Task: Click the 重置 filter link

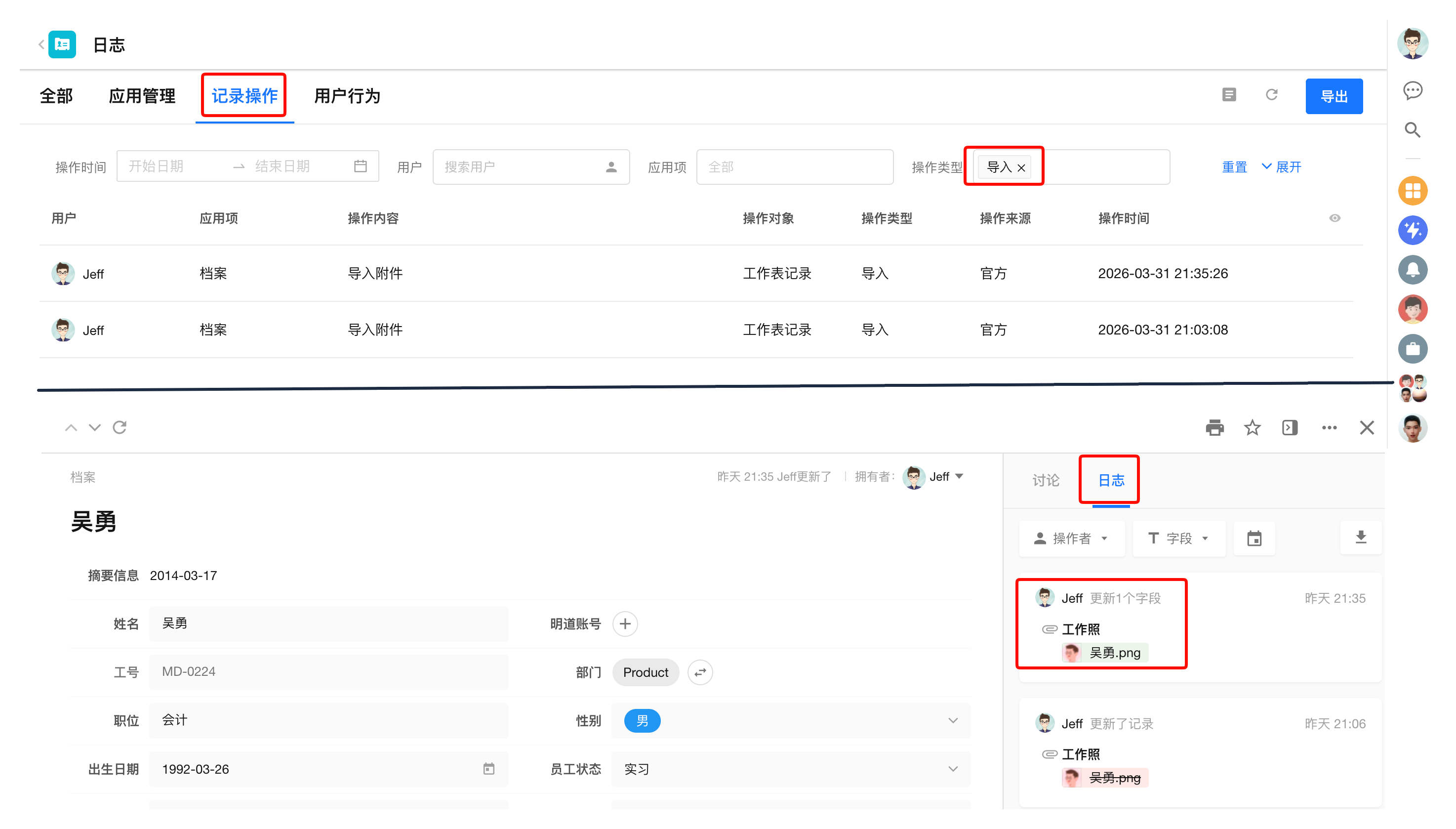Action: (x=1234, y=167)
